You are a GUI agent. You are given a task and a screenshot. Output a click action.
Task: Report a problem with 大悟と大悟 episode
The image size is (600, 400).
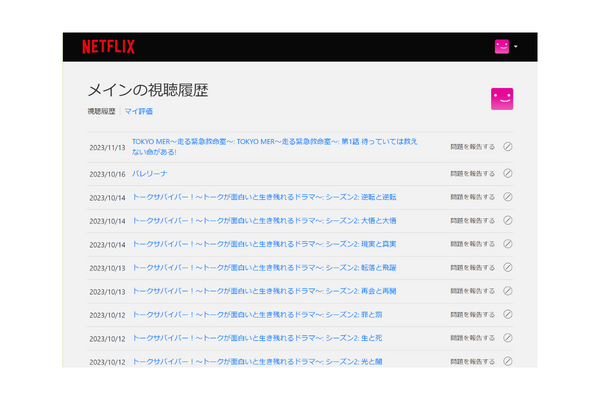tap(472, 221)
